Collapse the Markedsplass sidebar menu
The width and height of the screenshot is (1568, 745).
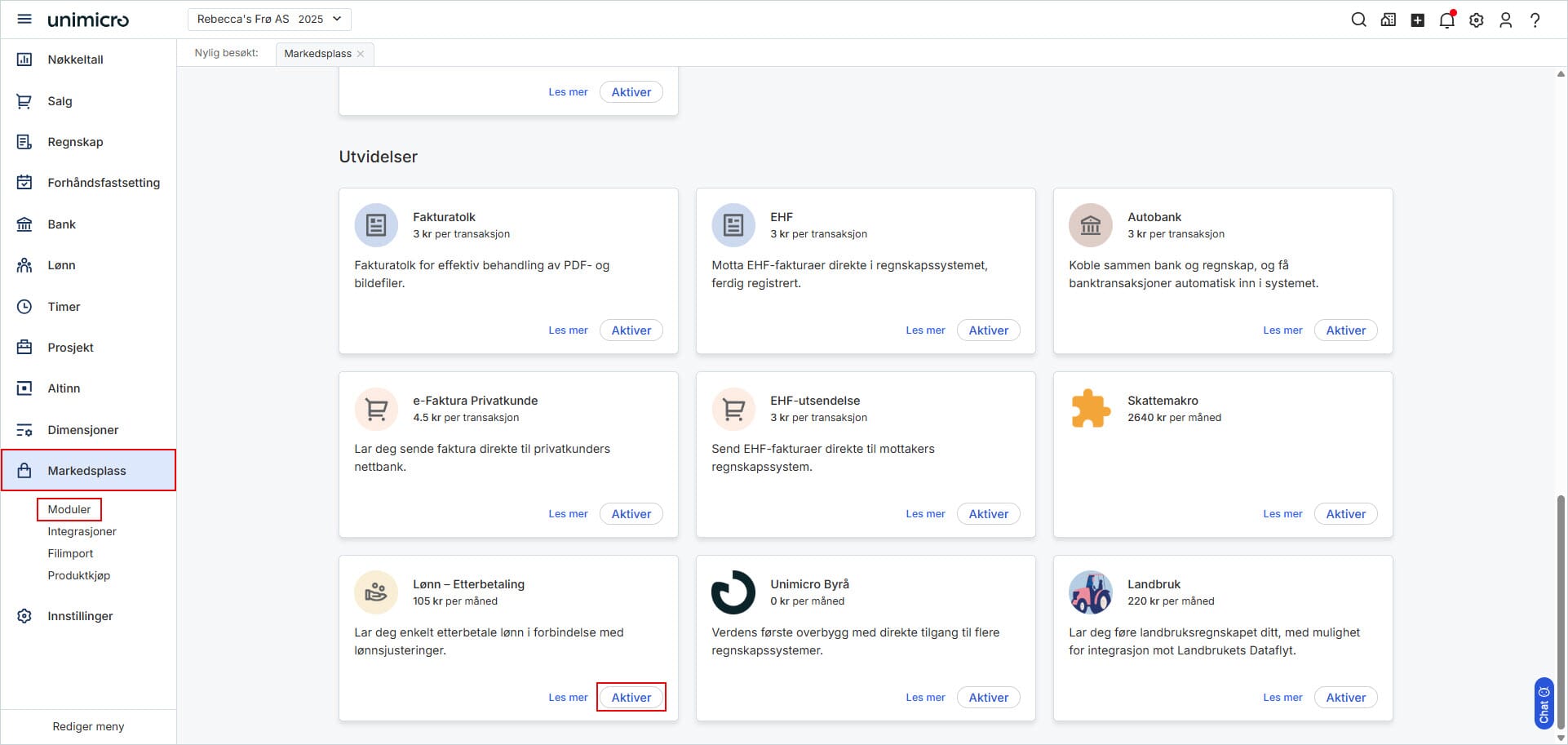tap(87, 471)
